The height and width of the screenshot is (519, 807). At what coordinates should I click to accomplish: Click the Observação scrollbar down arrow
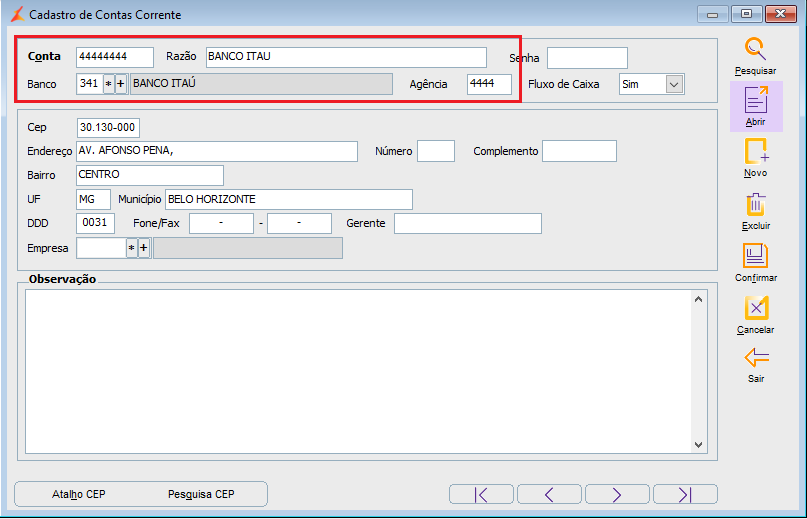tap(698, 444)
